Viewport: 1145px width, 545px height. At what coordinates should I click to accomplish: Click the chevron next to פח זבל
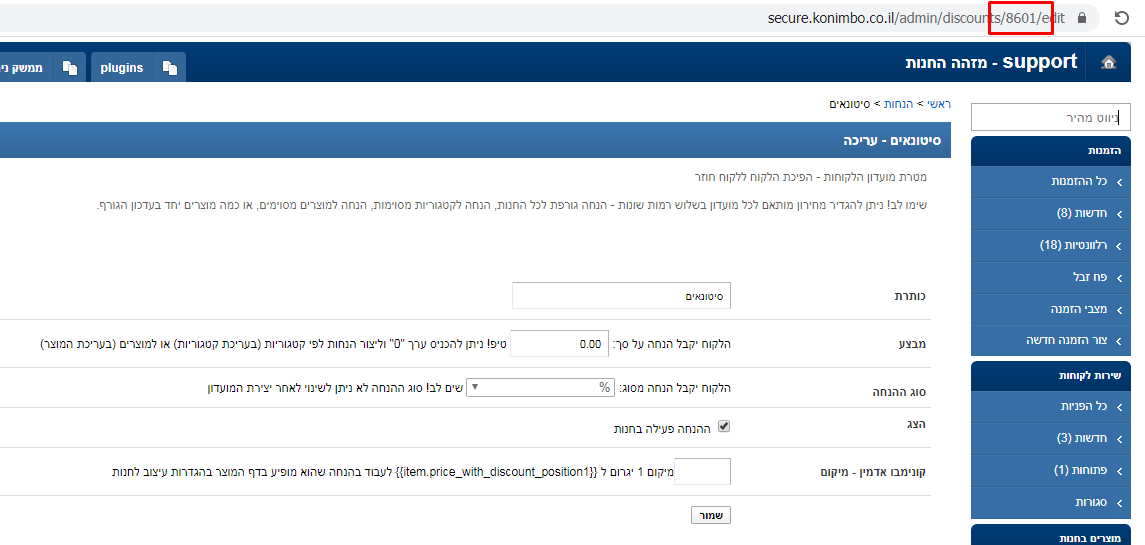(1119, 278)
